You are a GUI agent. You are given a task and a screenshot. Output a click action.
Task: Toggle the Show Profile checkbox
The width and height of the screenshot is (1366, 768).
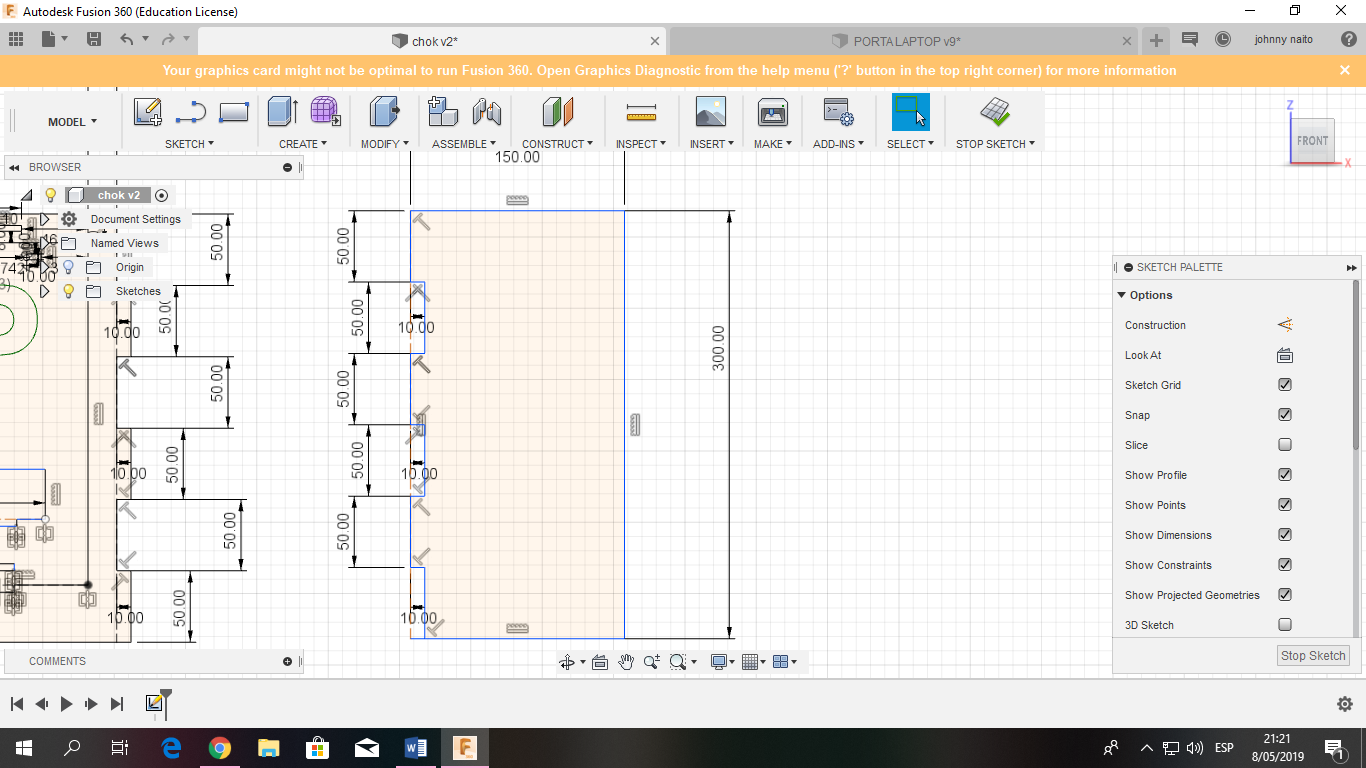click(x=1285, y=475)
